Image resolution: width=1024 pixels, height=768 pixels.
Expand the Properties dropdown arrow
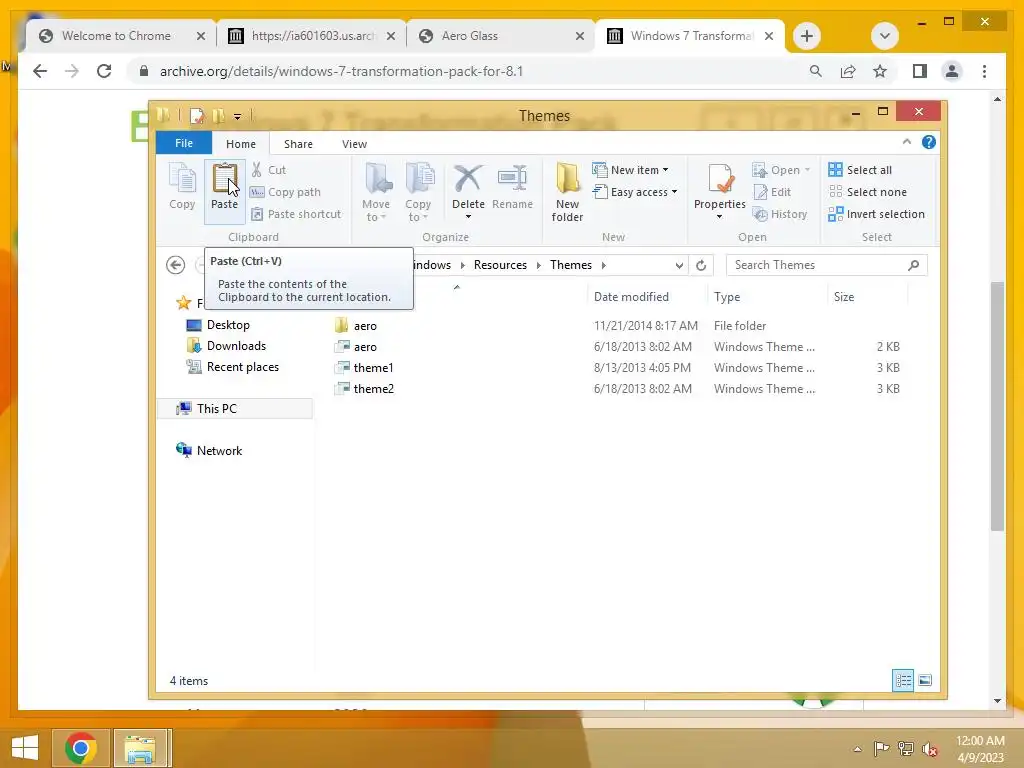(720, 217)
